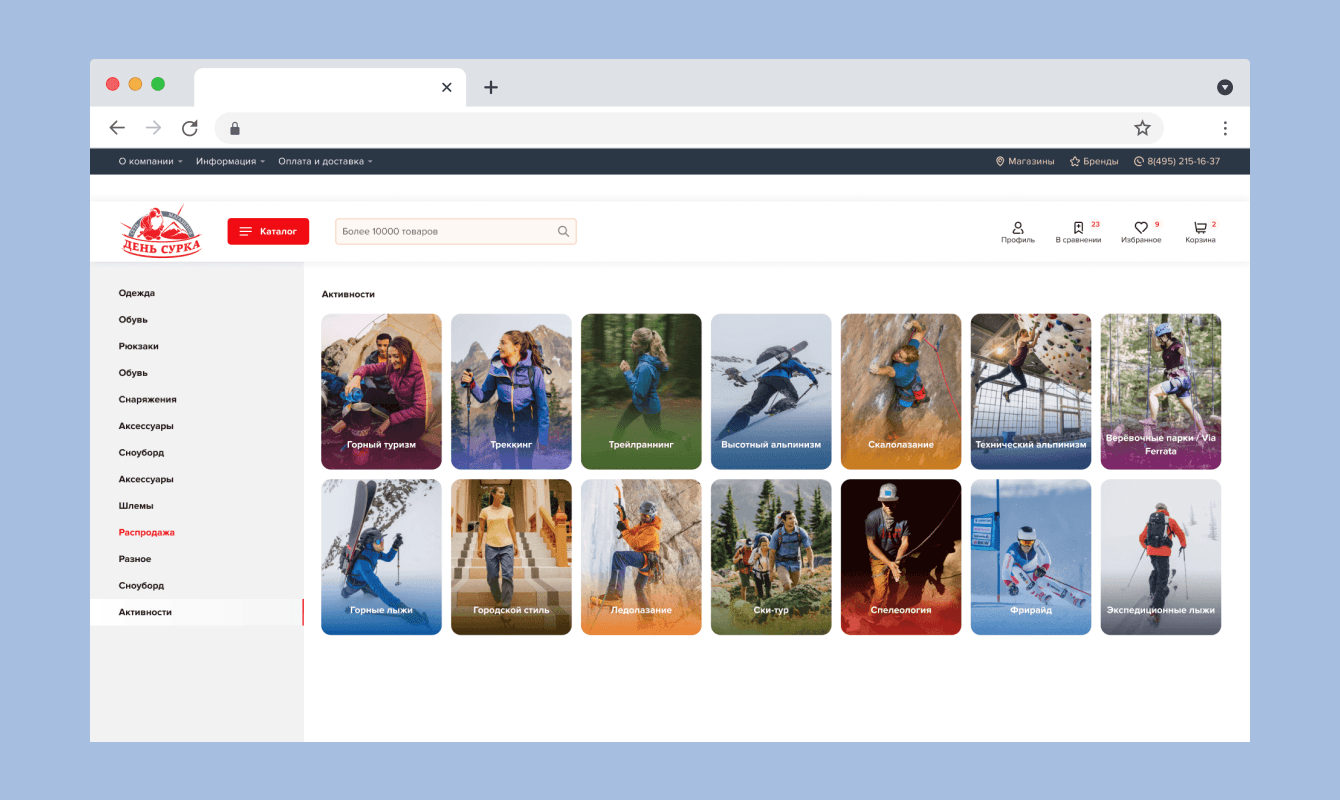Click the browser forward arrow
Image resolution: width=1340 pixels, height=800 pixels.
pyautogui.click(x=153, y=128)
